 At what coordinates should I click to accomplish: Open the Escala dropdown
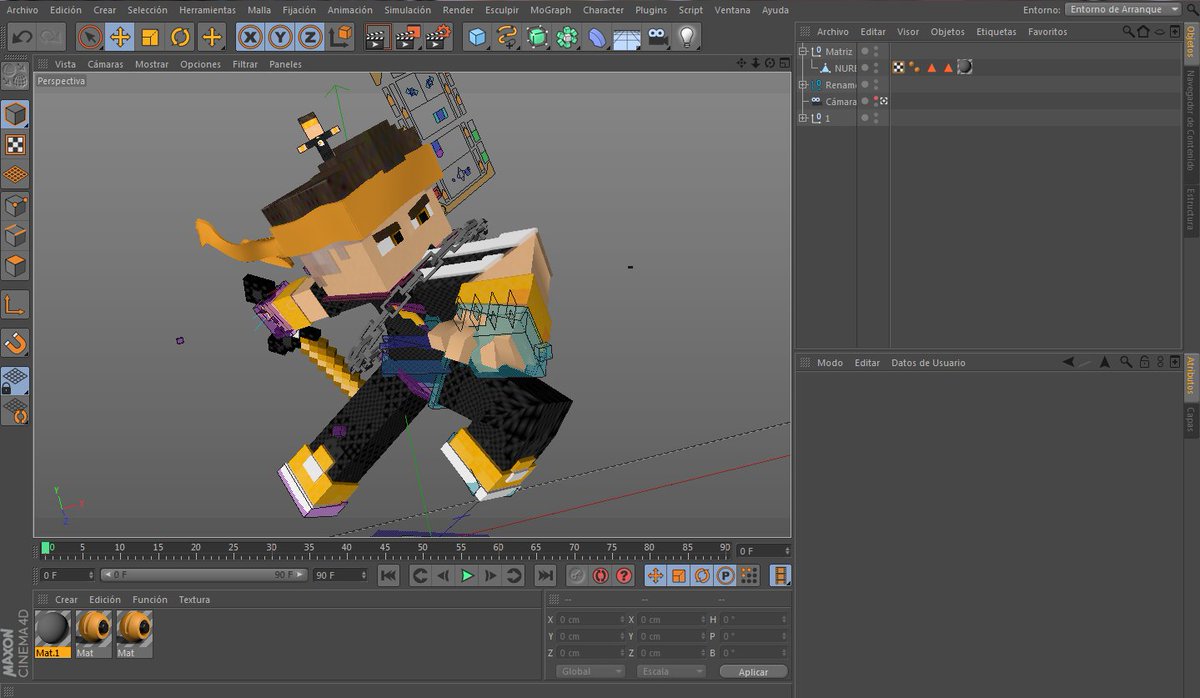[x=671, y=671]
